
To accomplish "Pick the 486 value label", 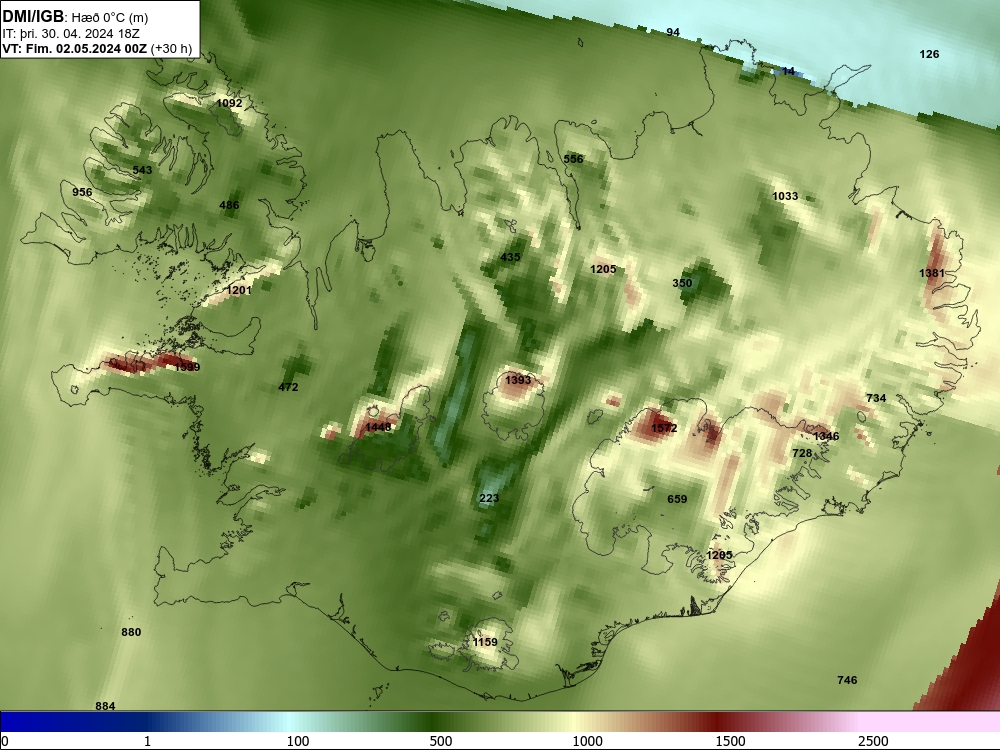I will click(x=229, y=205).
